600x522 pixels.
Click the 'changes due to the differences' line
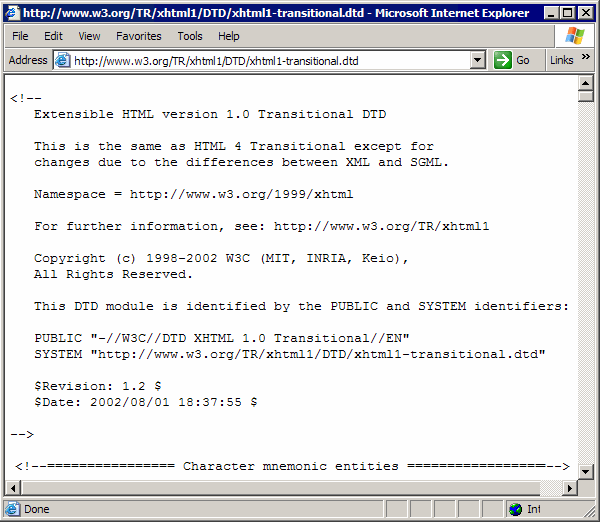tap(241, 162)
